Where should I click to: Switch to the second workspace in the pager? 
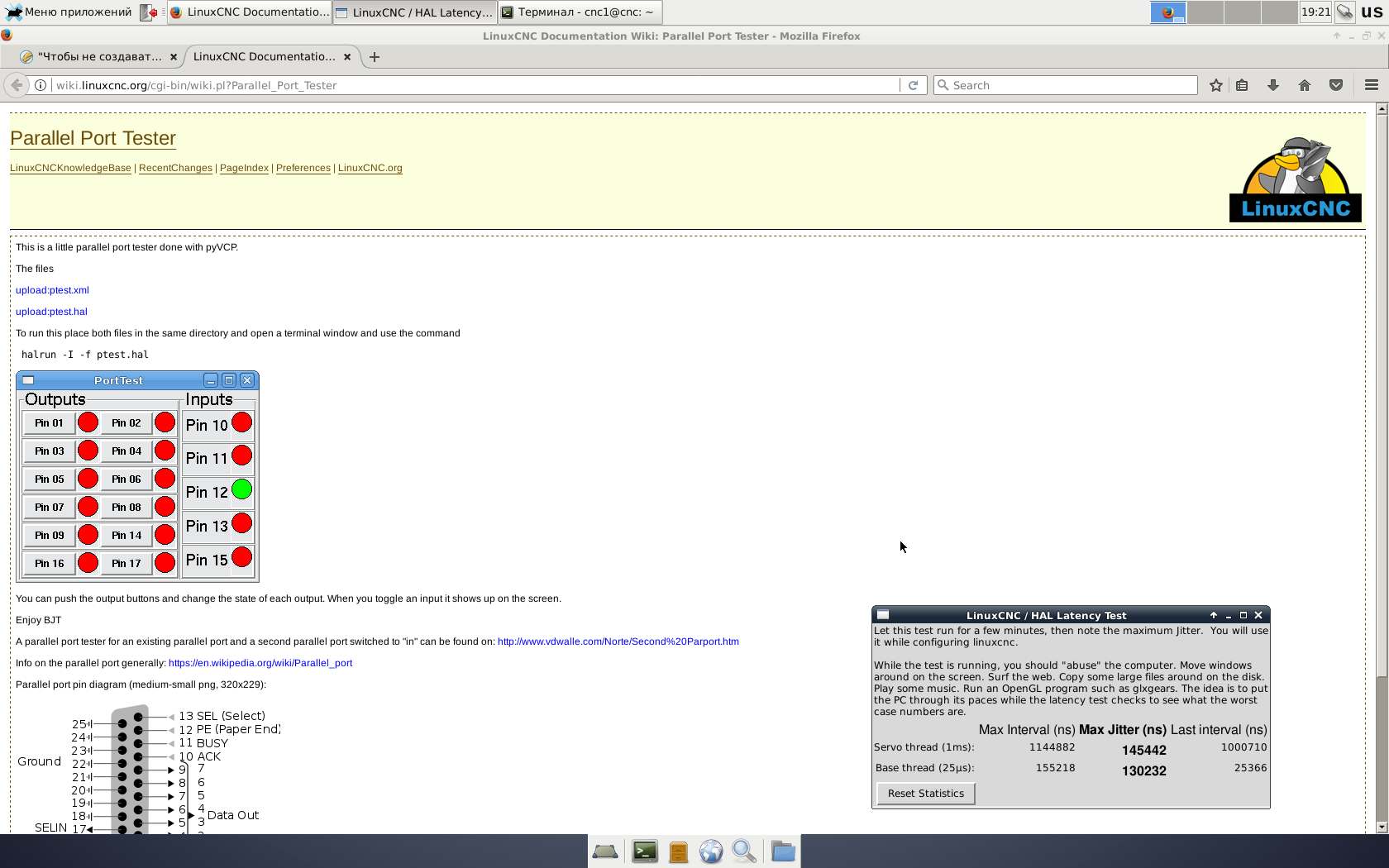[x=1205, y=12]
